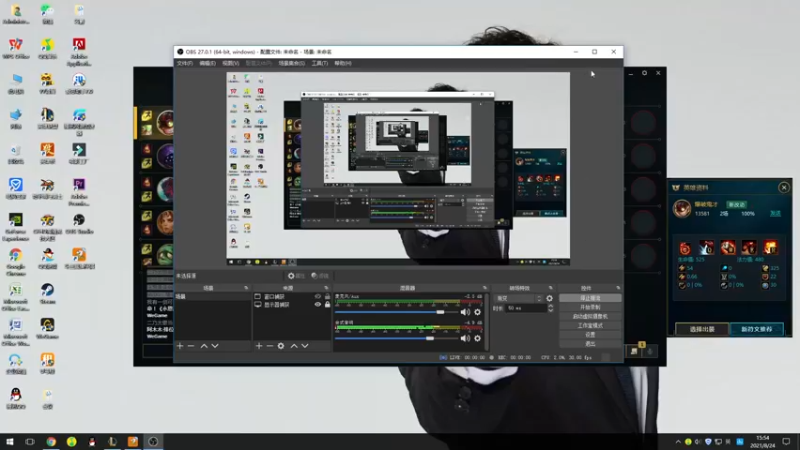Pop out the Scene Transitions dock icon
This screenshot has width=800, height=450.
tap(550, 288)
